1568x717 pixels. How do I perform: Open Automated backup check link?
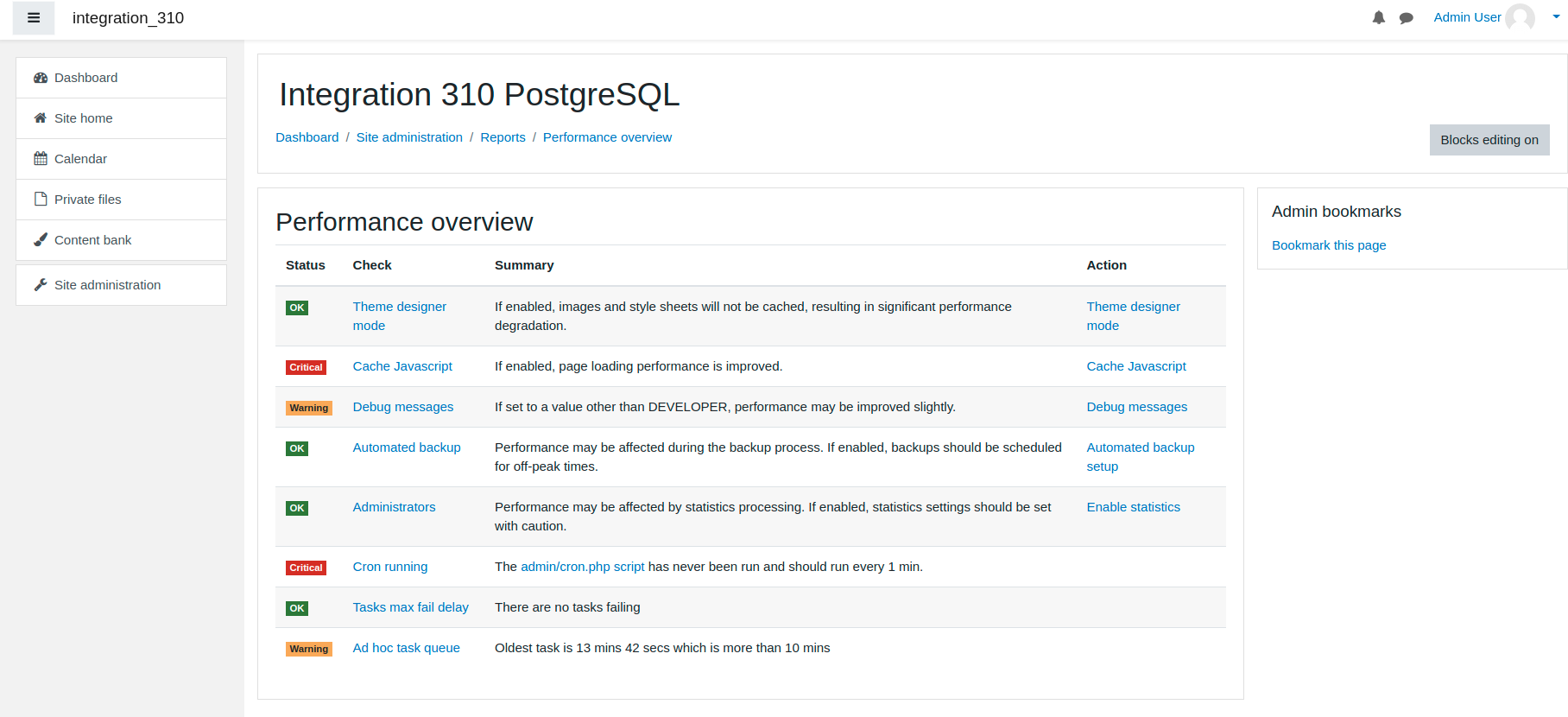click(x=407, y=447)
